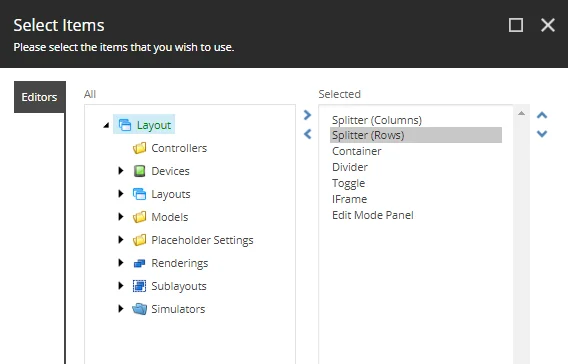Remove item with left arrow
Screen dimensions: 568x364
point(308,134)
